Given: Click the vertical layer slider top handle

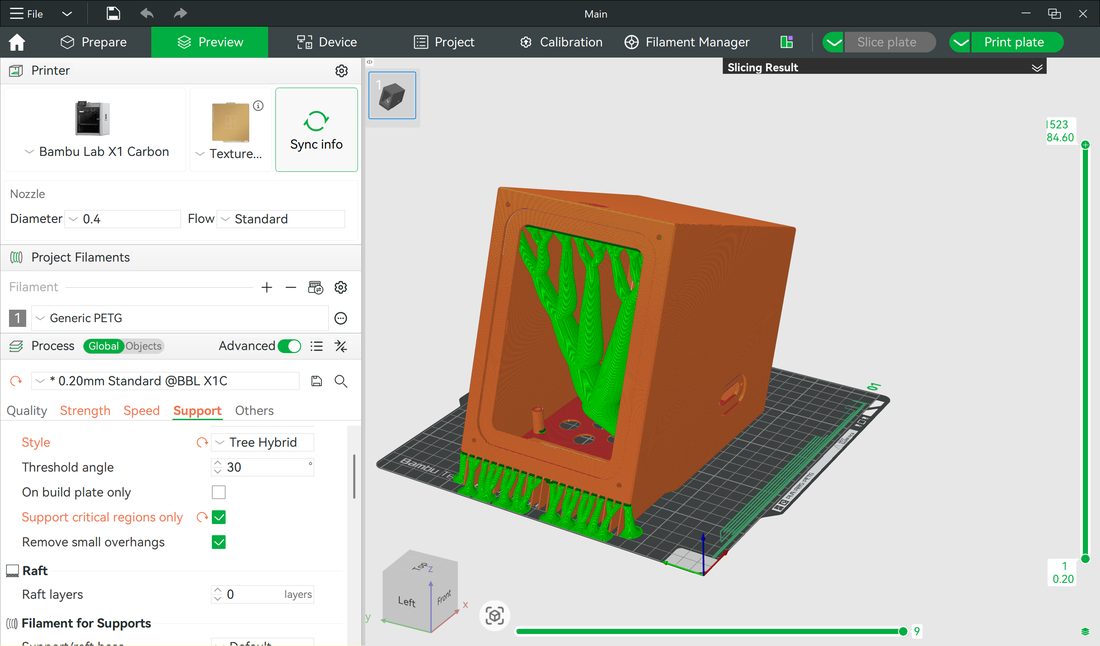Looking at the screenshot, I should coord(1085,144).
